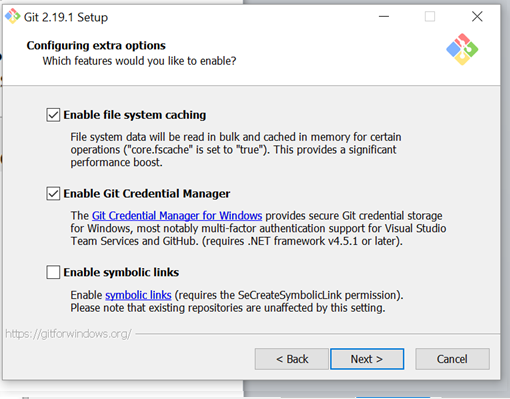The image size is (510, 399).
Task: Tick the symbolic links checkbox box
Action: tap(53, 272)
